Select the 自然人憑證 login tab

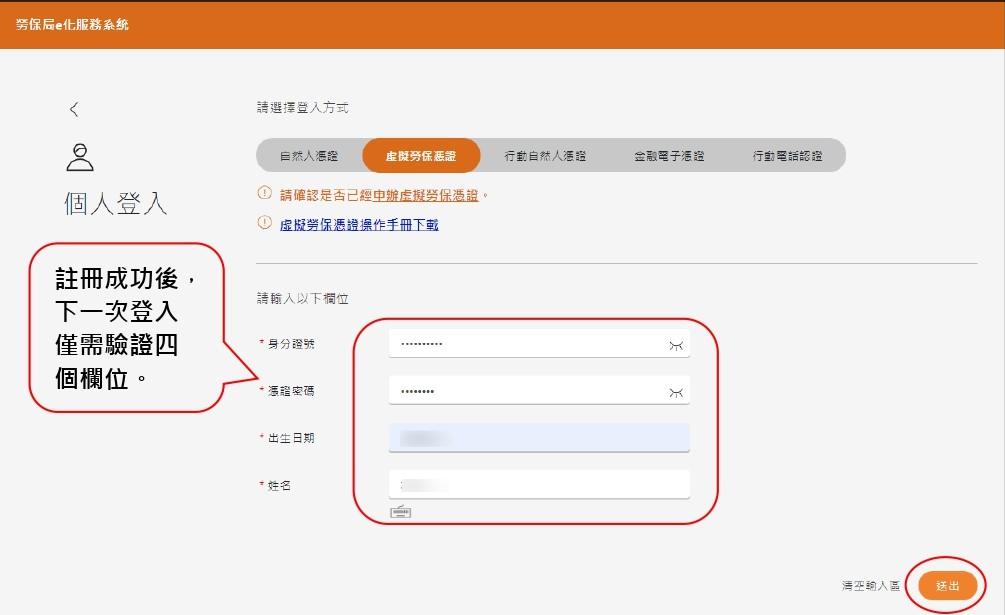(x=309, y=156)
